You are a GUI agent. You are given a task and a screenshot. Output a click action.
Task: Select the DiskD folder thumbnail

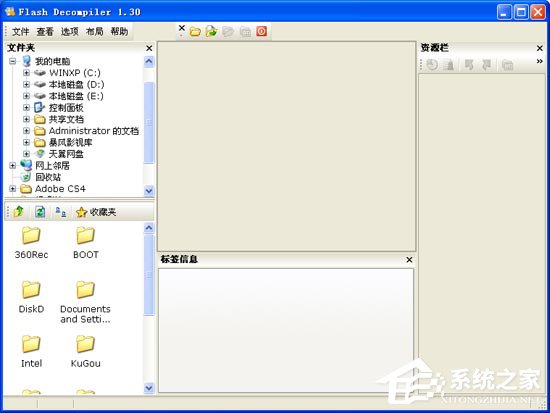pos(31,297)
